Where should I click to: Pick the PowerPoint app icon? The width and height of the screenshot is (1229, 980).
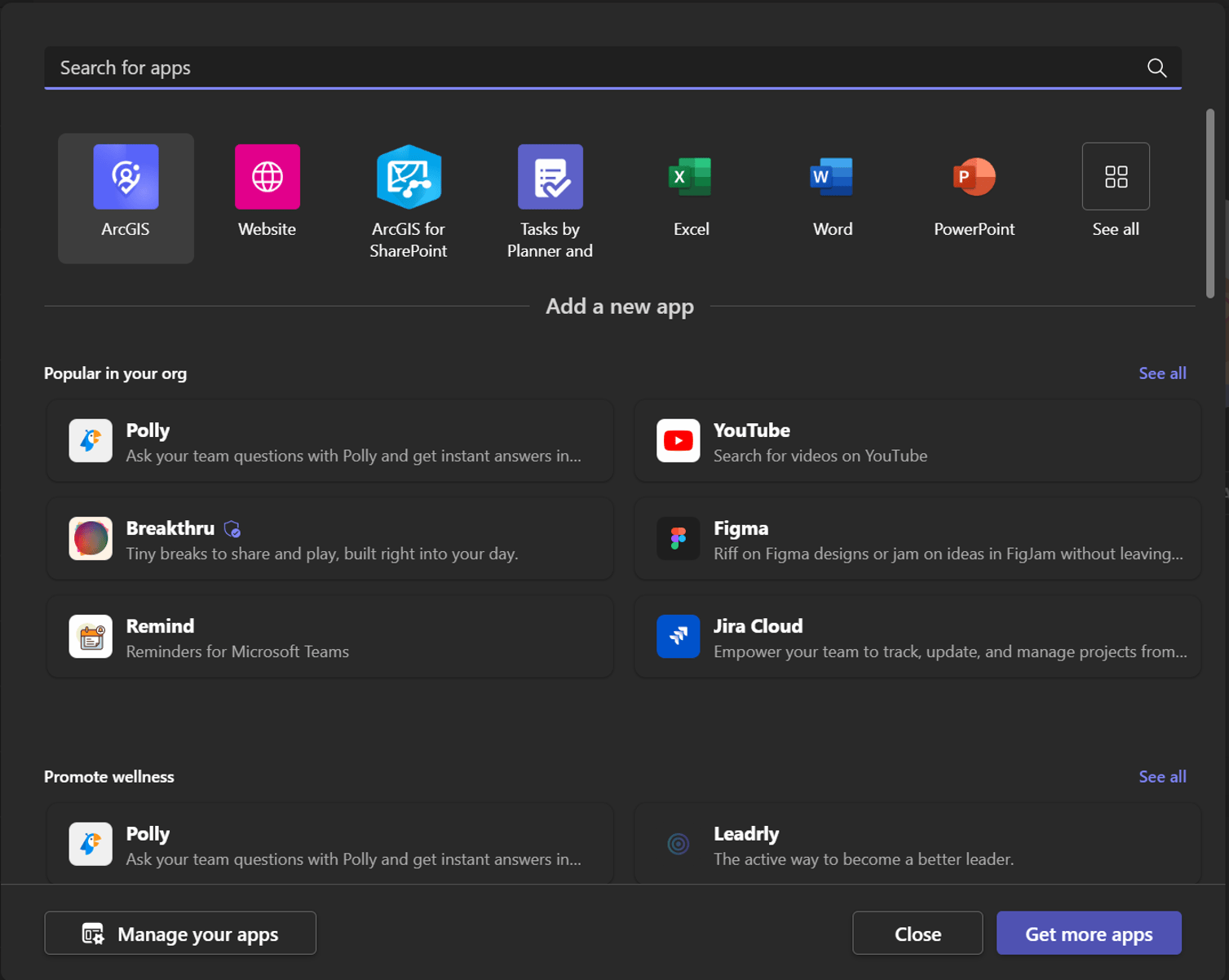pyautogui.click(x=974, y=177)
